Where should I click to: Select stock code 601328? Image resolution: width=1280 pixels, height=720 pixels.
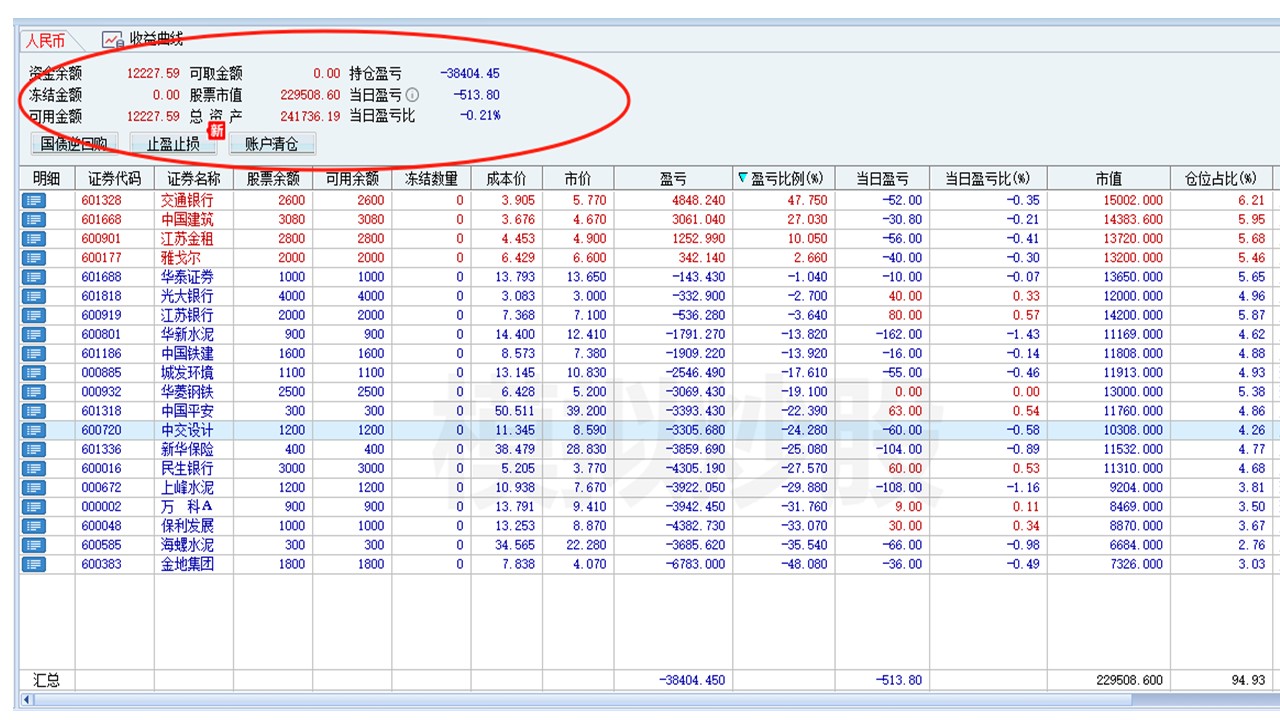tap(101, 200)
